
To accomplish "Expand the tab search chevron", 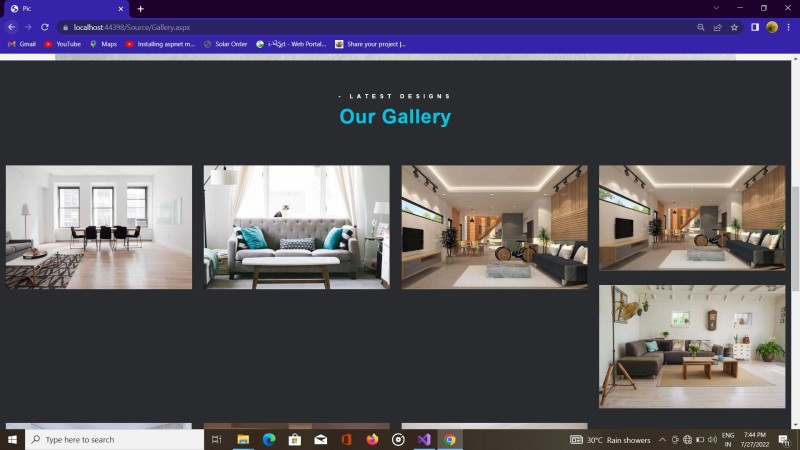I will coord(716,8).
